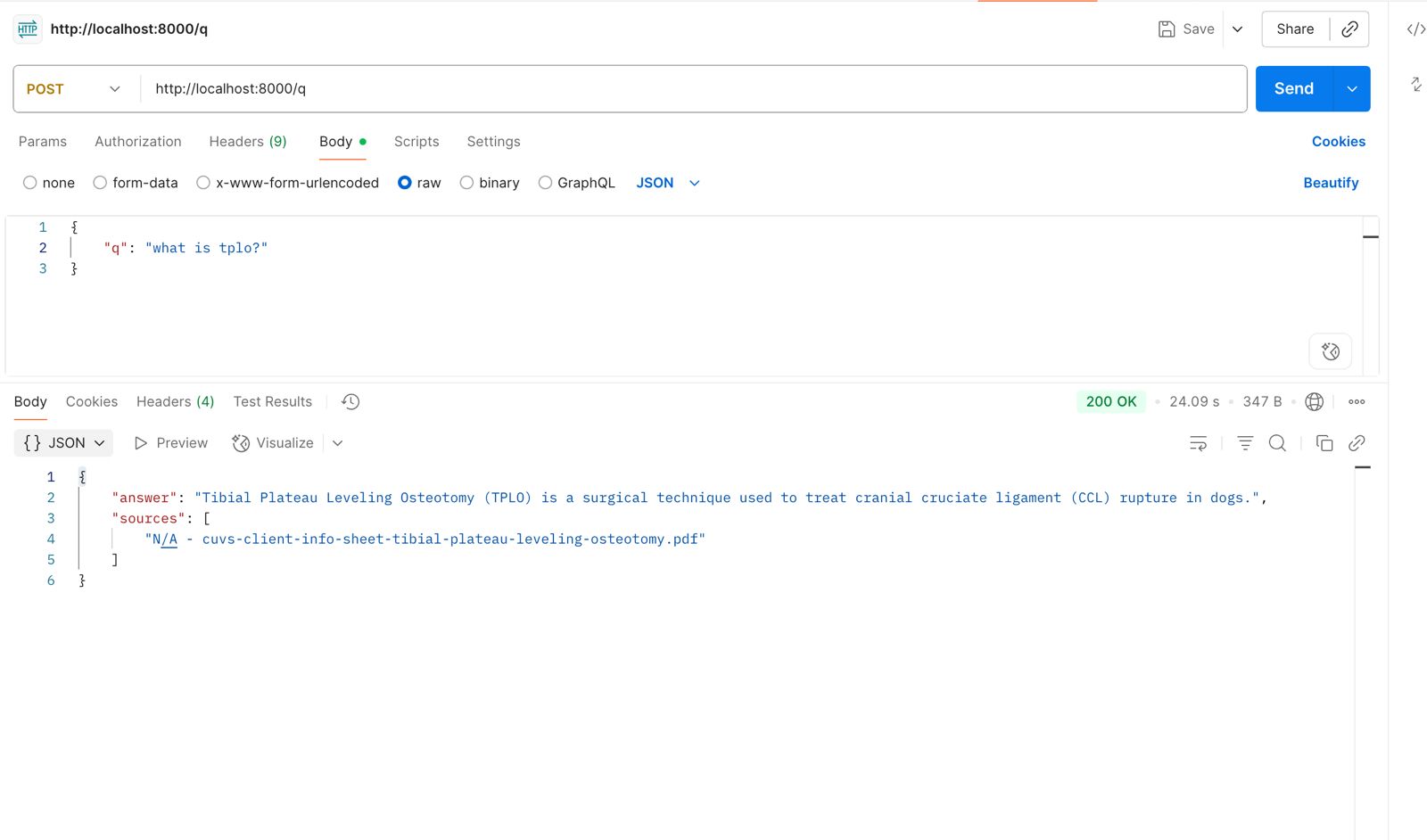Viewport: 1427px width, 840px height.
Task: Click the response history icon
Action: pyautogui.click(x=351, y=402)
